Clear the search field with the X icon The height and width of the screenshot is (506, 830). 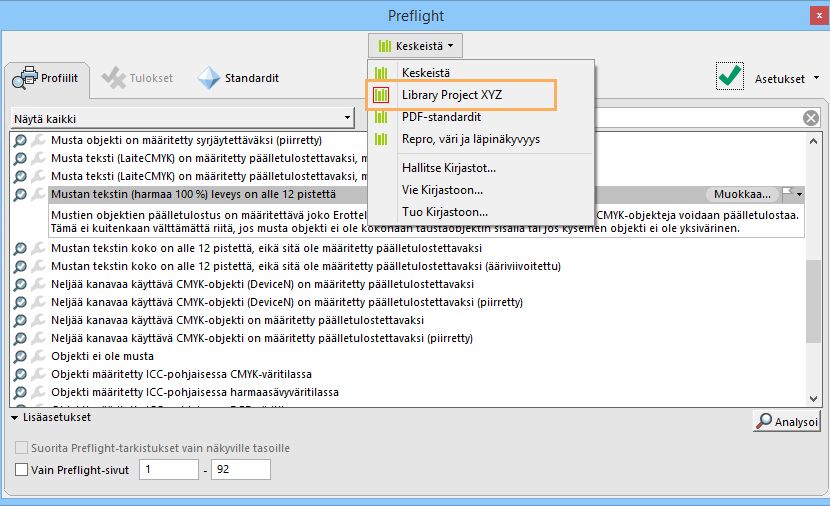coord(810,118)
